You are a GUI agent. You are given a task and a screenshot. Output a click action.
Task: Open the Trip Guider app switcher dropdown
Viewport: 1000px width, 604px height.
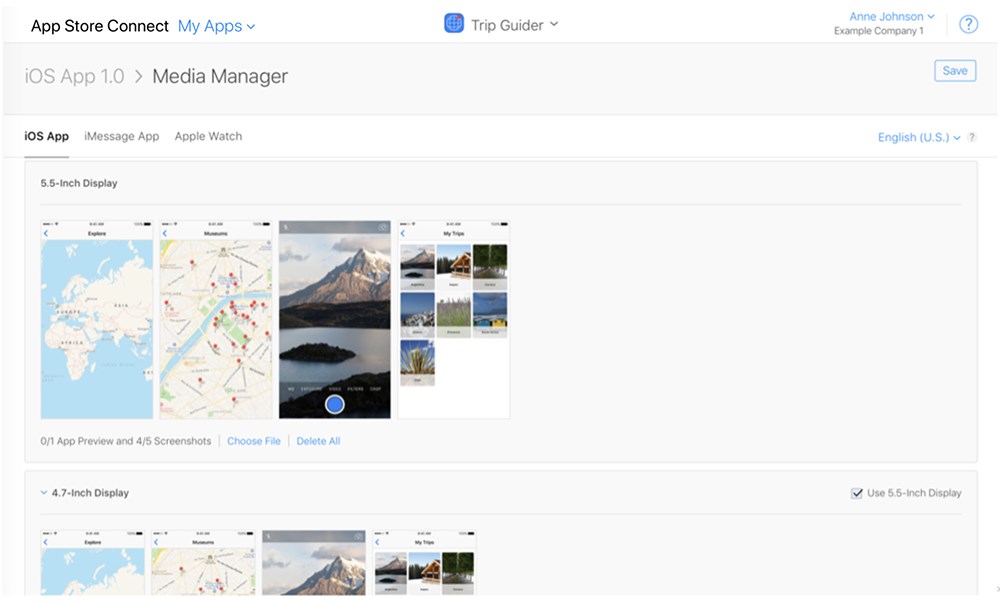pyautogui.click(x=514, y=25)
